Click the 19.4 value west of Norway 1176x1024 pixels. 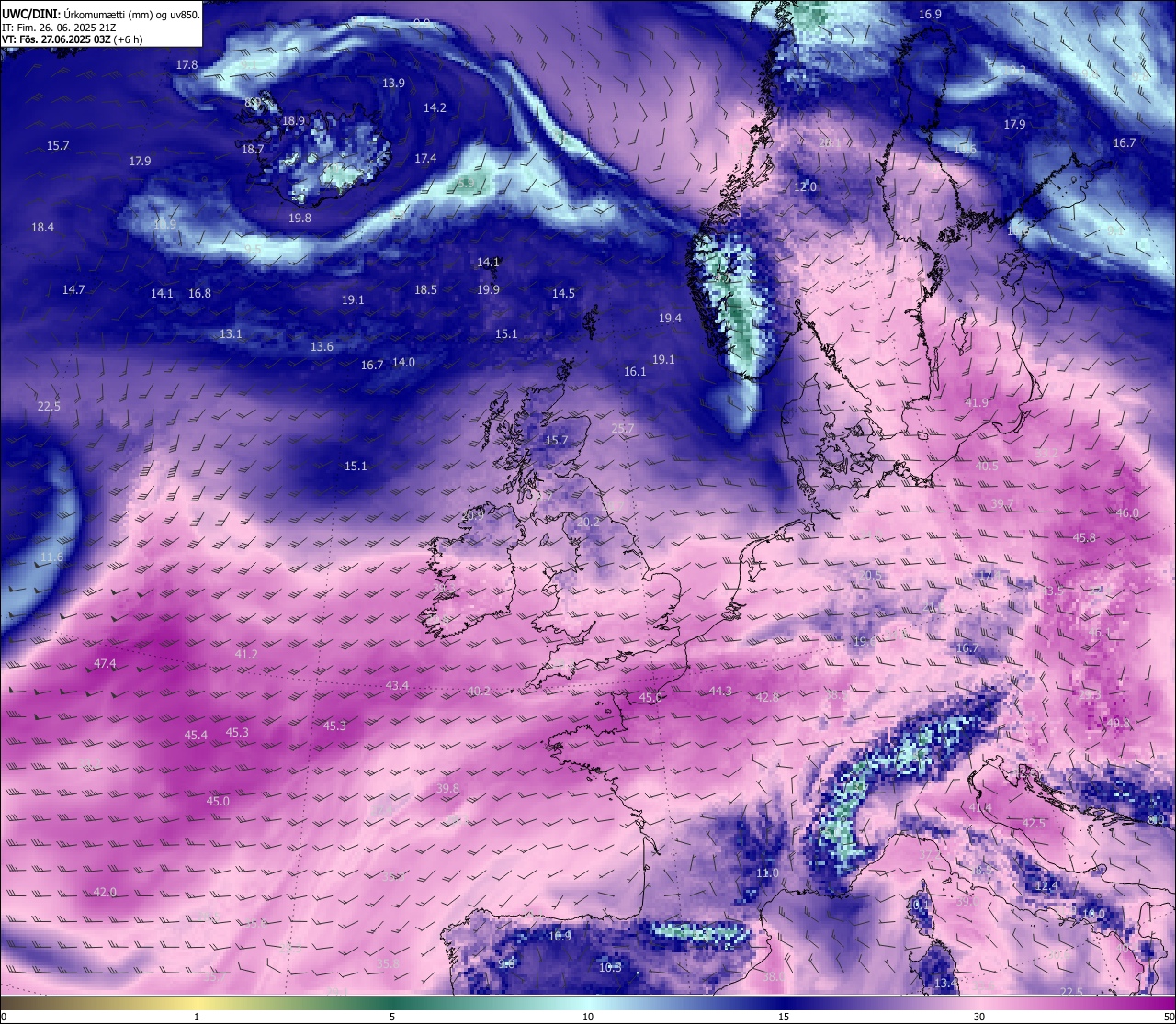pos(670,319)
